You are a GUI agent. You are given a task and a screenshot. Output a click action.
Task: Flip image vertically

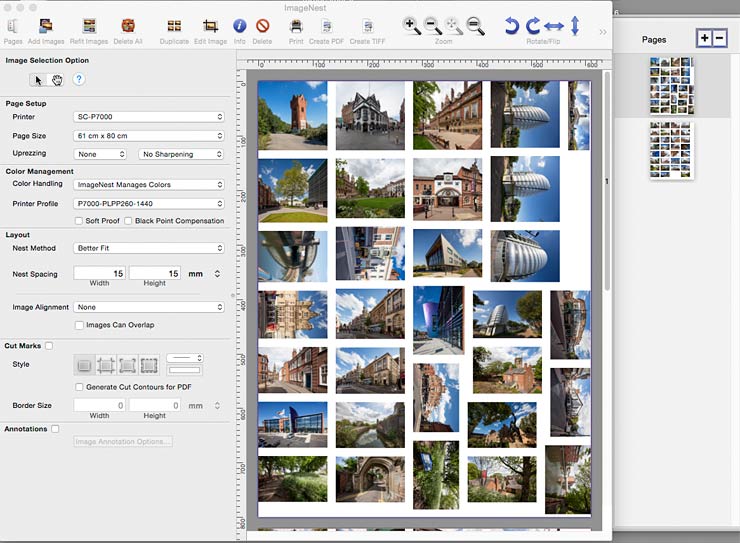click(x=575, y=25)
